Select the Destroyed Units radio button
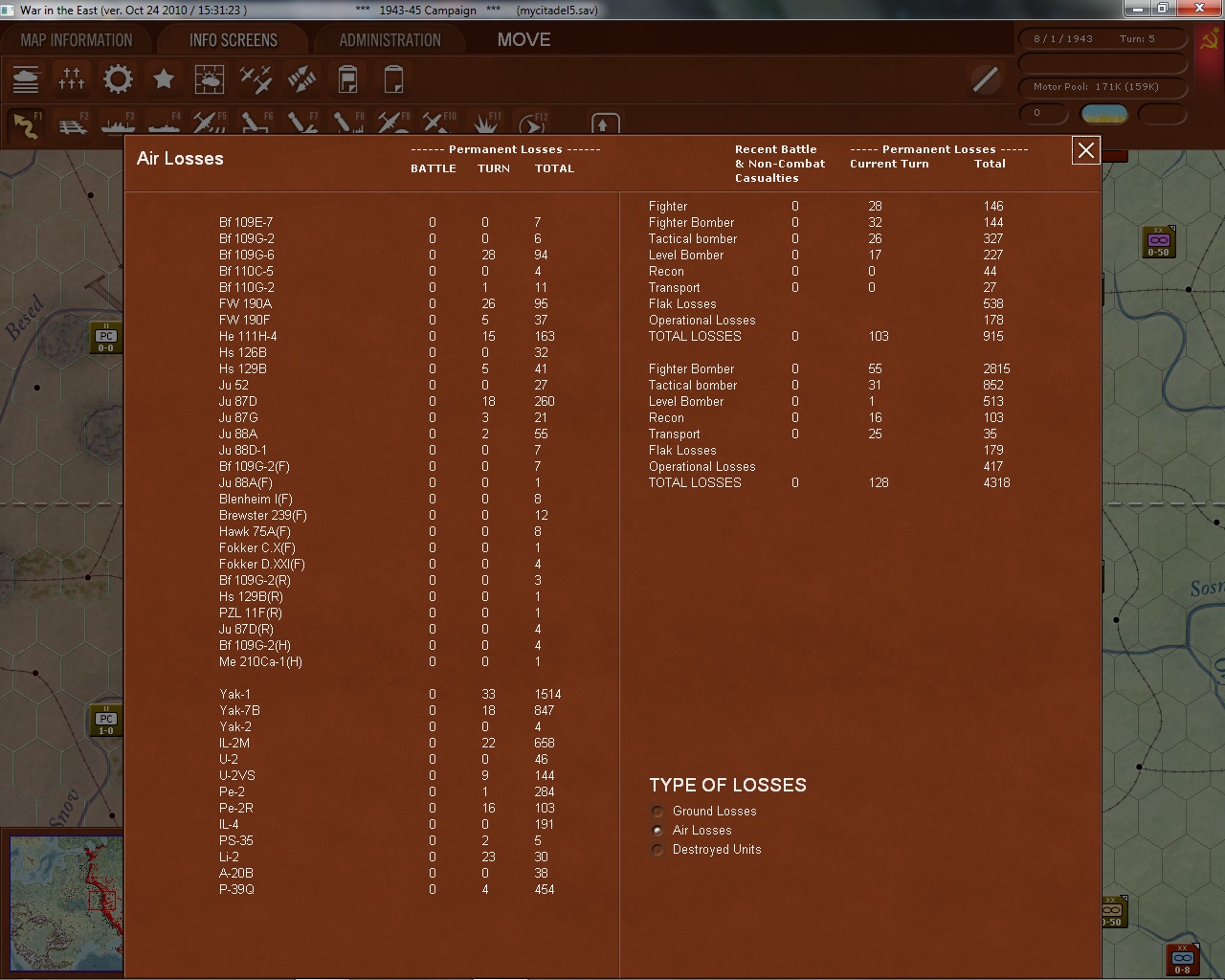 click(657, 850)
